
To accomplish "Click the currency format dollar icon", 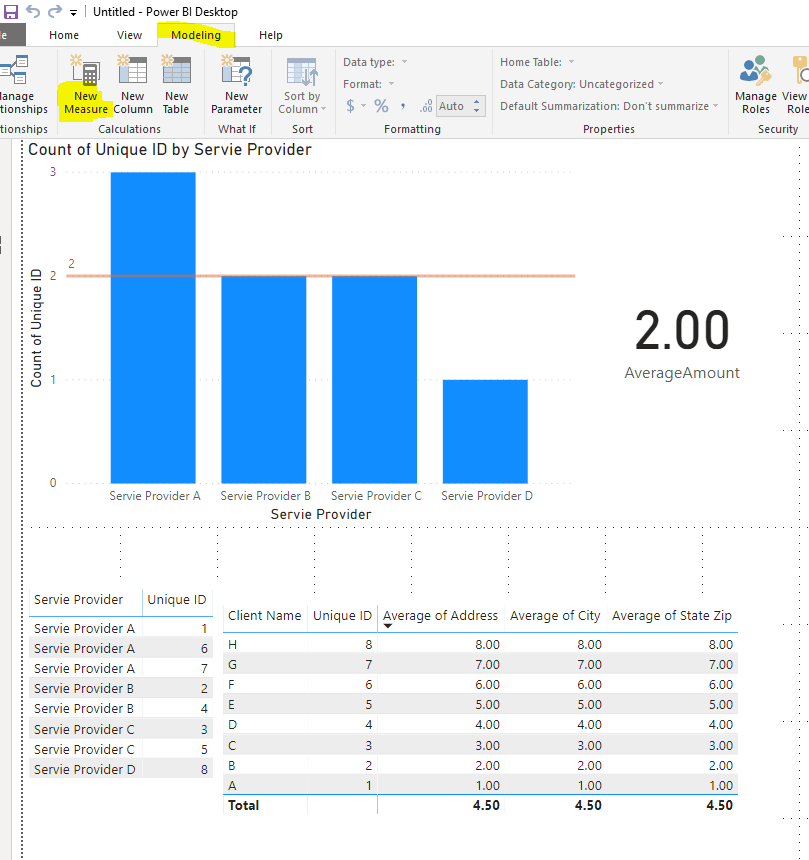I will point(350,105).
